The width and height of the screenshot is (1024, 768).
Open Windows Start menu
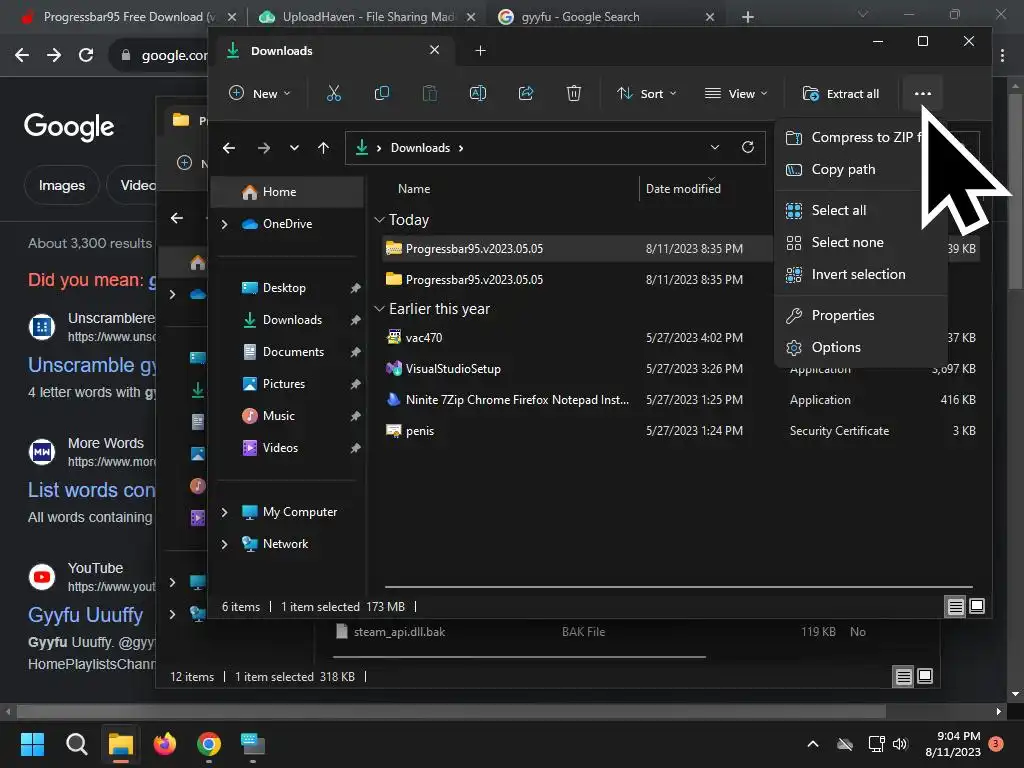tap(32, 744)
